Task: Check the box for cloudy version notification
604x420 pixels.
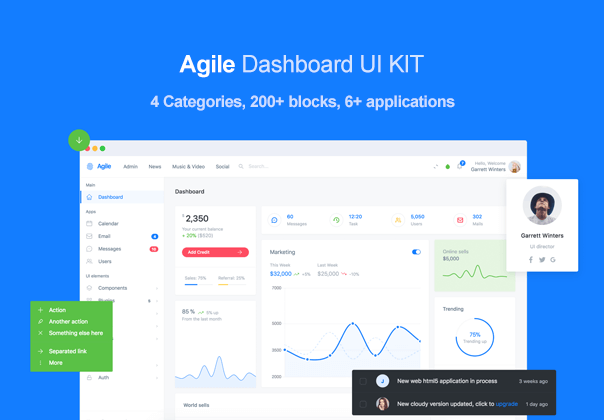Action: [363, 404]
